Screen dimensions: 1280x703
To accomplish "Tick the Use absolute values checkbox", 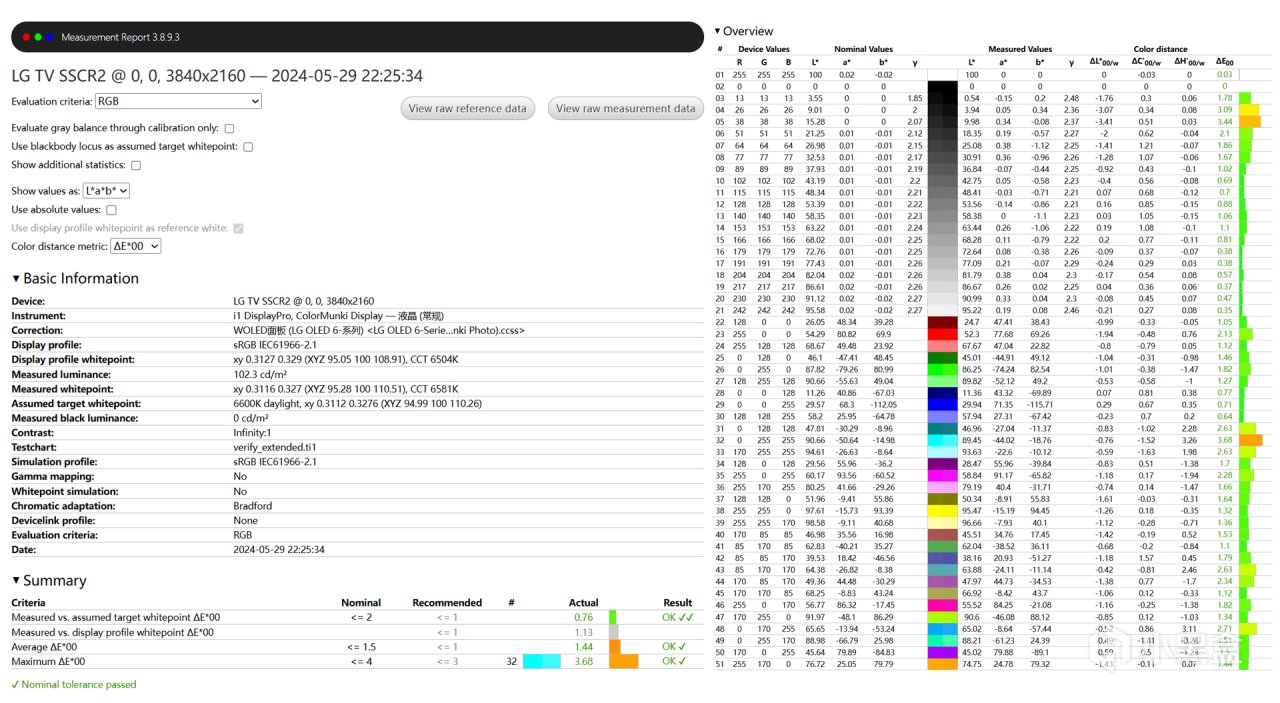I will click(111, 210).
